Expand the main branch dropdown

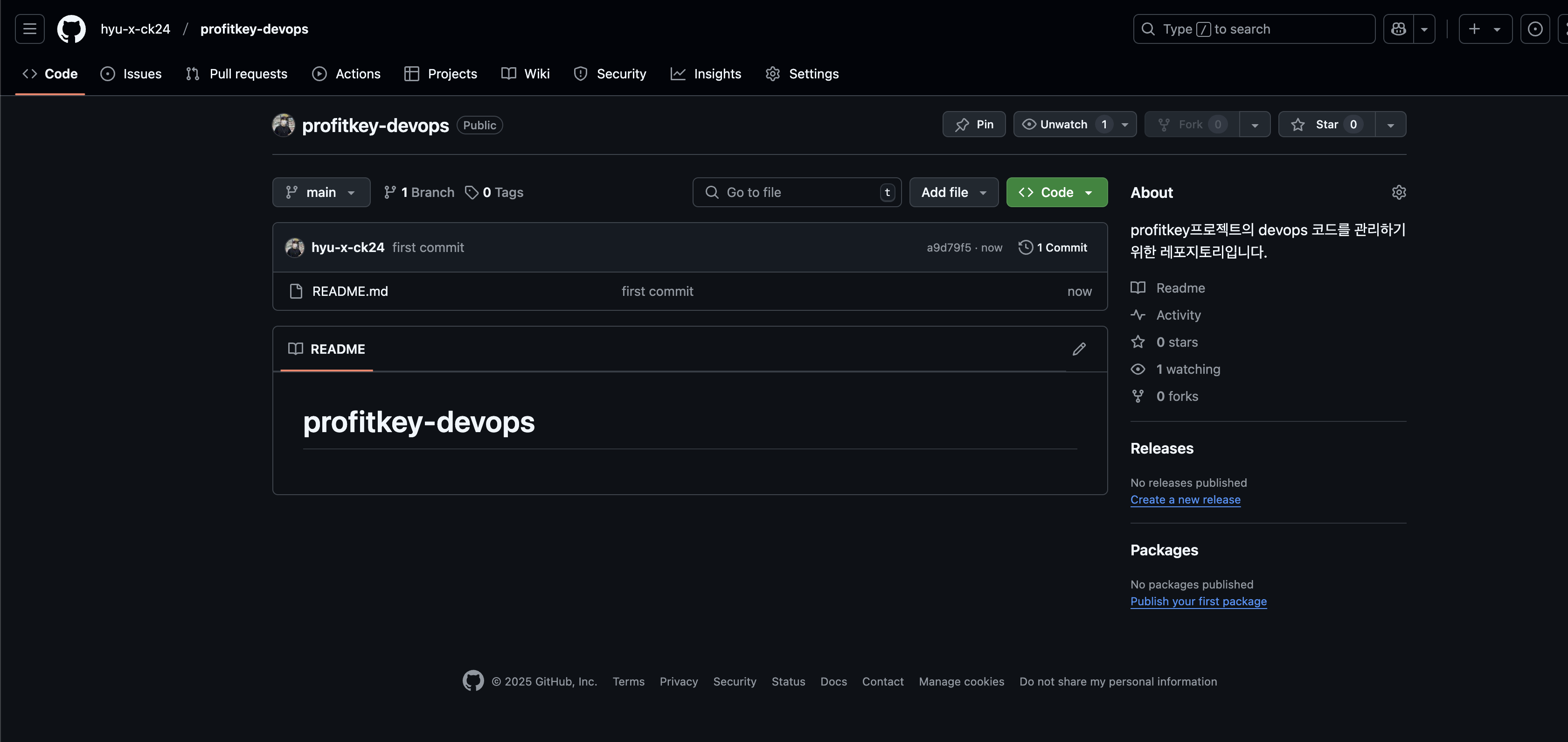click(x=321, y=193)
